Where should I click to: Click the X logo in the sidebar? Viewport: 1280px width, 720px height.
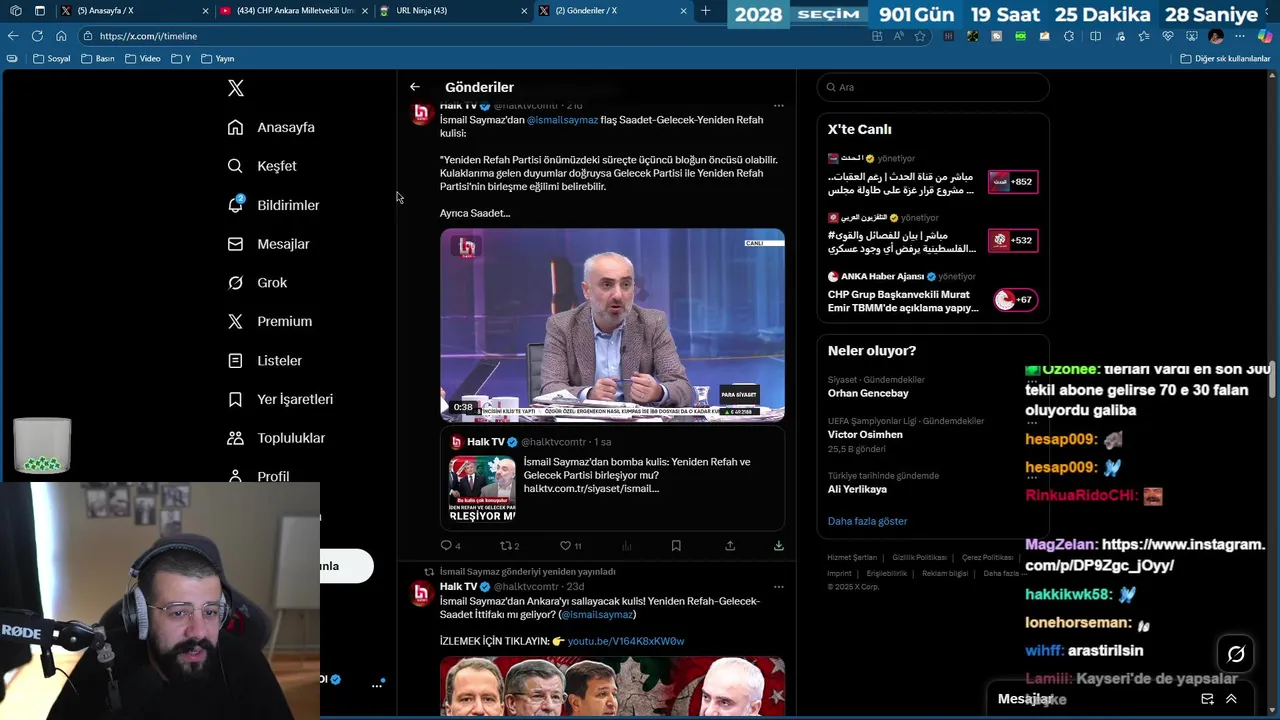pos(236,88)
